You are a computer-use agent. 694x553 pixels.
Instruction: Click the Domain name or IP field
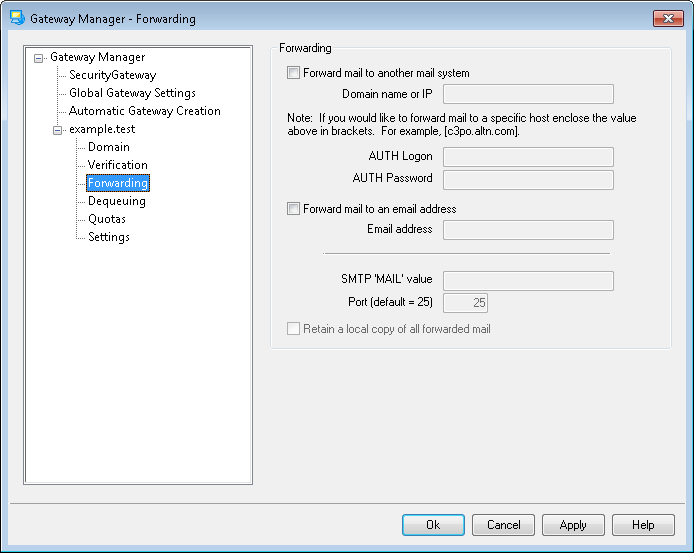pyautogui.click(x=528, y=94)
